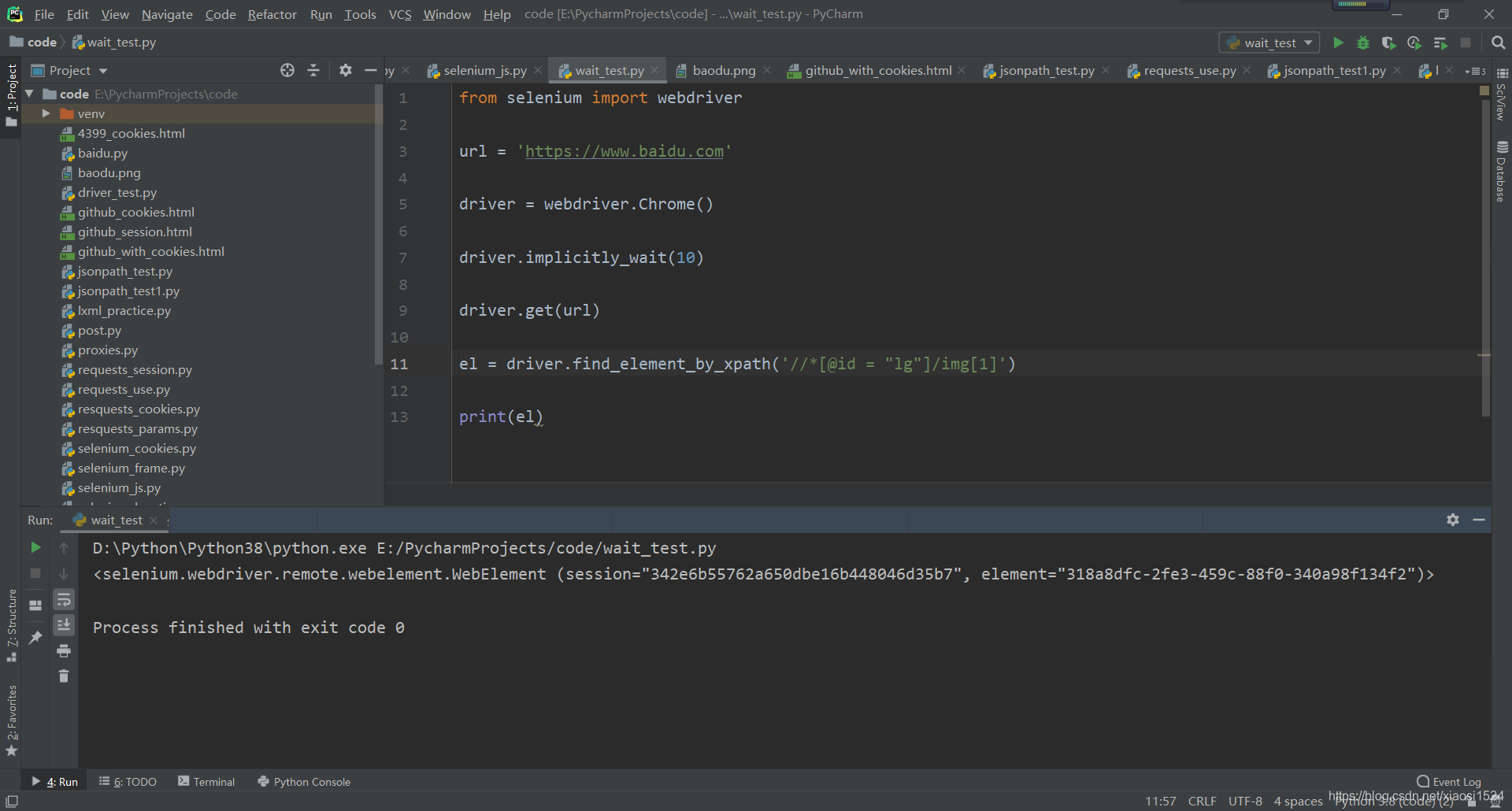Image resolution: width=1512 pixels, height=811 pixels.
Task: Click the locate file target icon
Action: (x=287, y=70)
